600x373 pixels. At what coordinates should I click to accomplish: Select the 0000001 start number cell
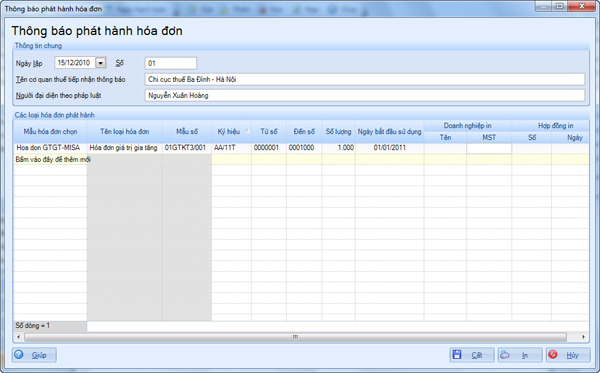(269, 148)
